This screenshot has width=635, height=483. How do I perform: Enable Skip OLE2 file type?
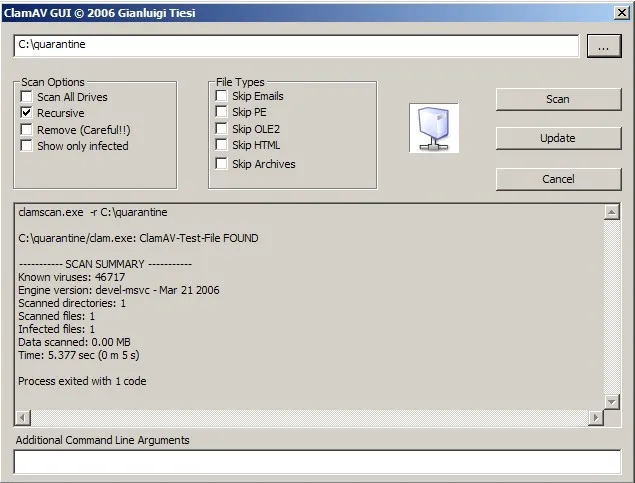[x=221, y=129]
